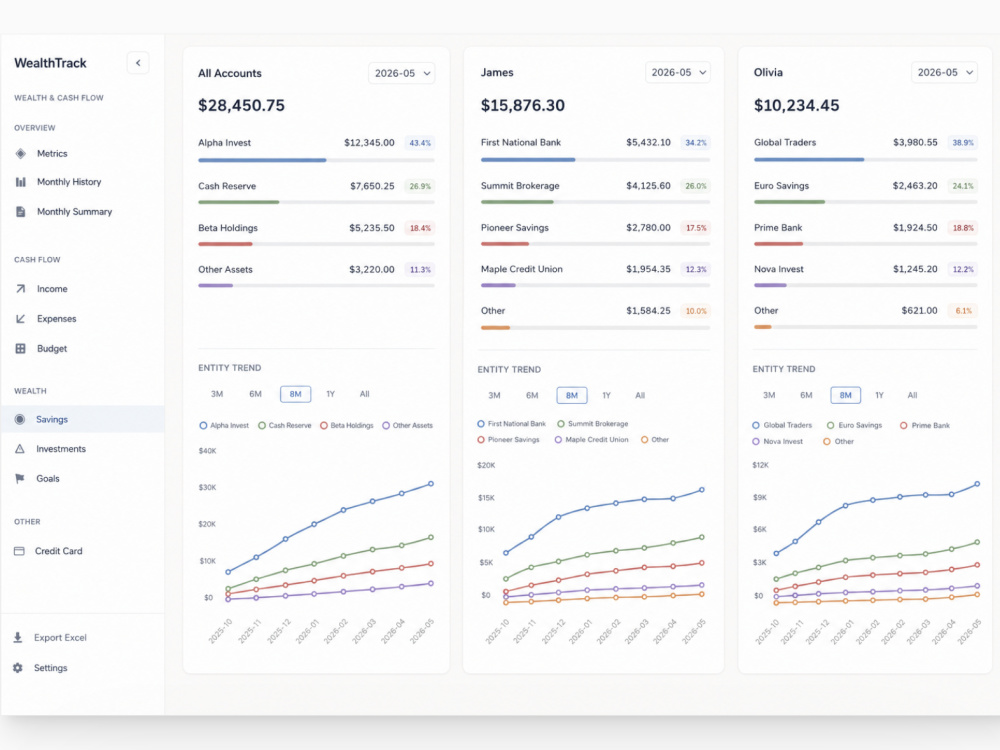Select 6M range in James trend
This screenshot has width=1000, height=750.
[x=532, y=395]
